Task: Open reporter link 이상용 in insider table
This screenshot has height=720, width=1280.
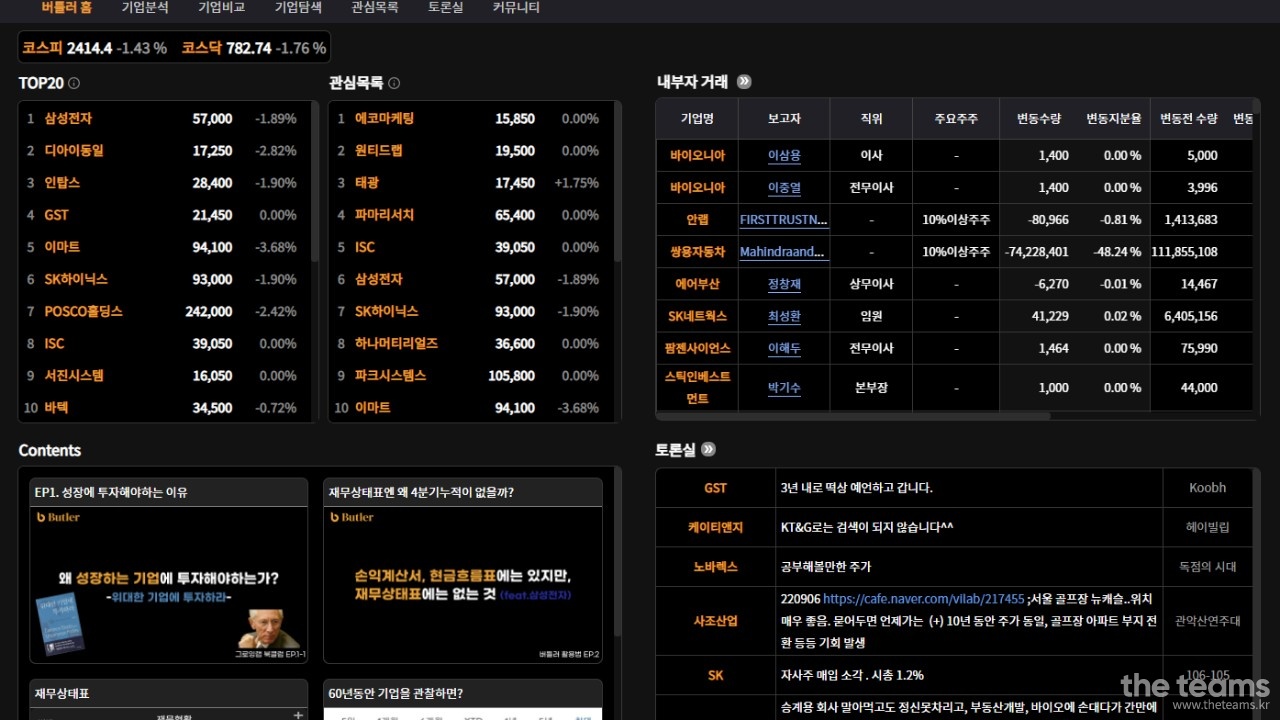Action: tap(784, 156)
